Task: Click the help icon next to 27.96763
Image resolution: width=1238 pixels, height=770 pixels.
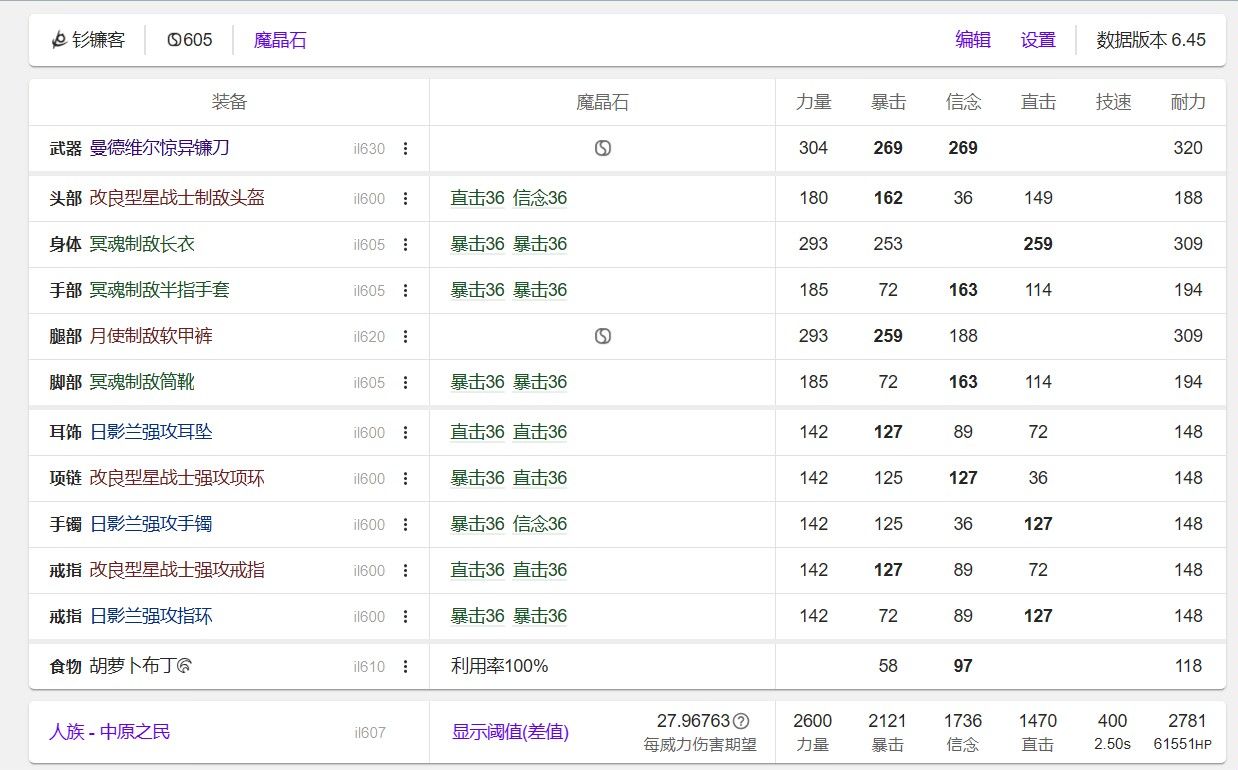Action: point(741,721)
